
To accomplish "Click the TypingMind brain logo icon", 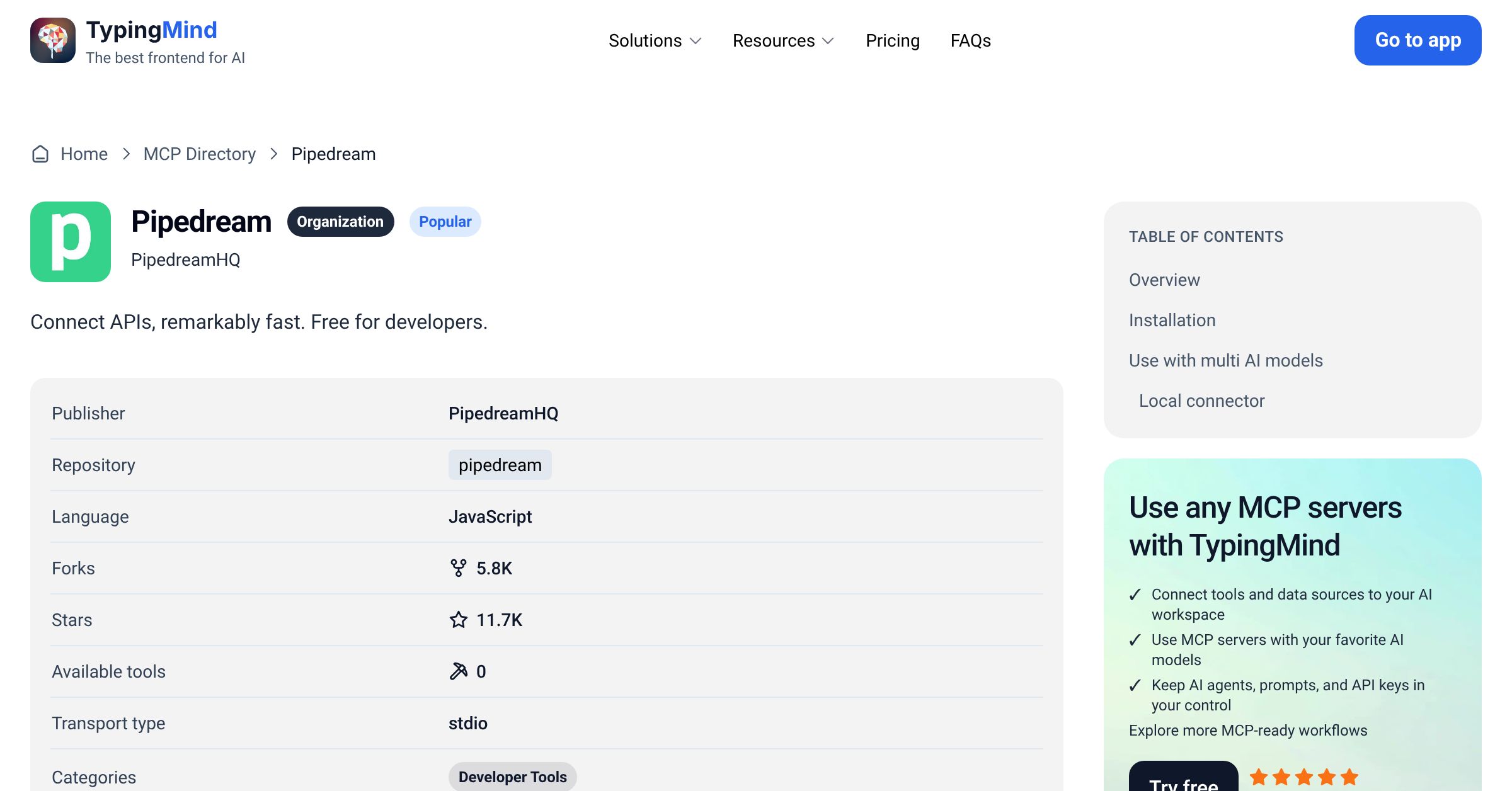I will click(53, 40).
